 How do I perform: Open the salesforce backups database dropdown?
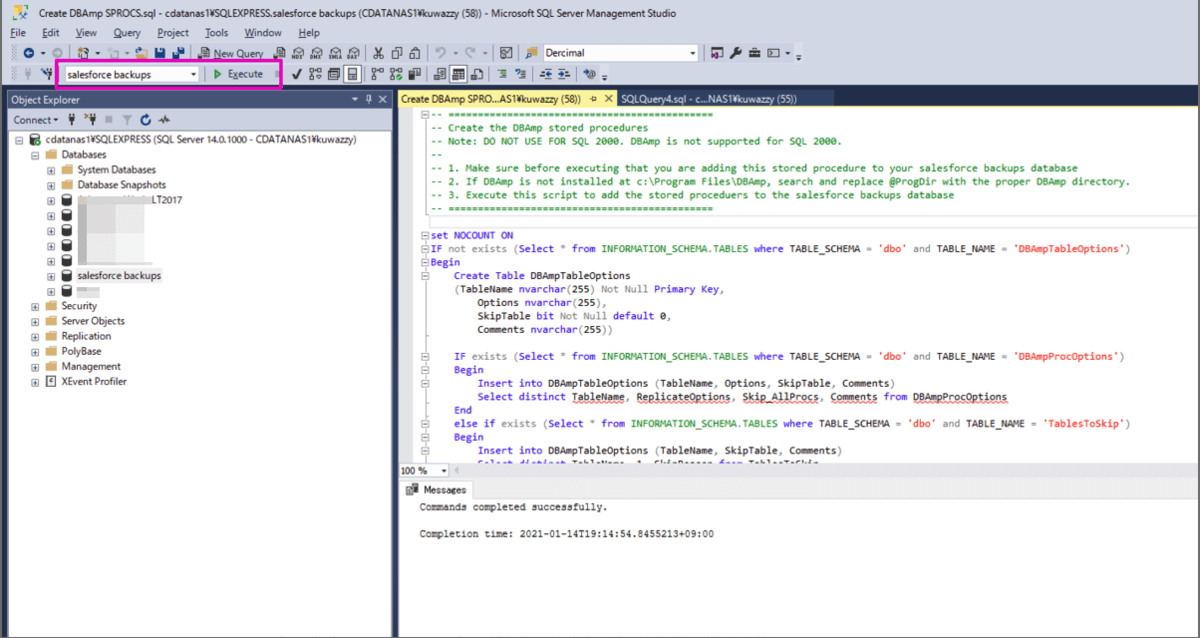pos(193,74)
